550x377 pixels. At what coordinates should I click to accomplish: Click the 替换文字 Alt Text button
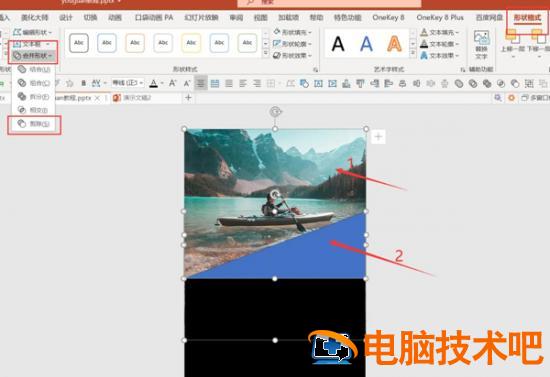(x=481, y=45)
